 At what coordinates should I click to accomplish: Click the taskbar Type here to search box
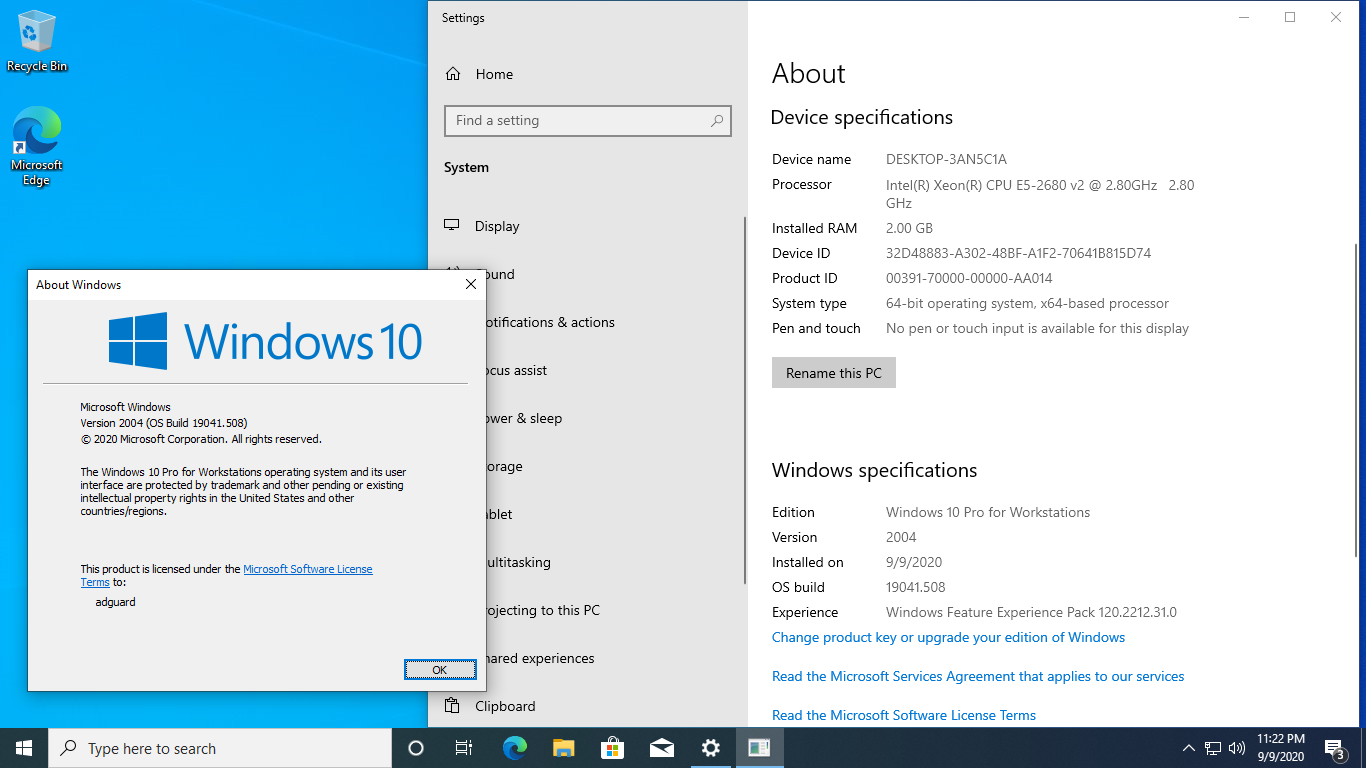coord(220,748)
